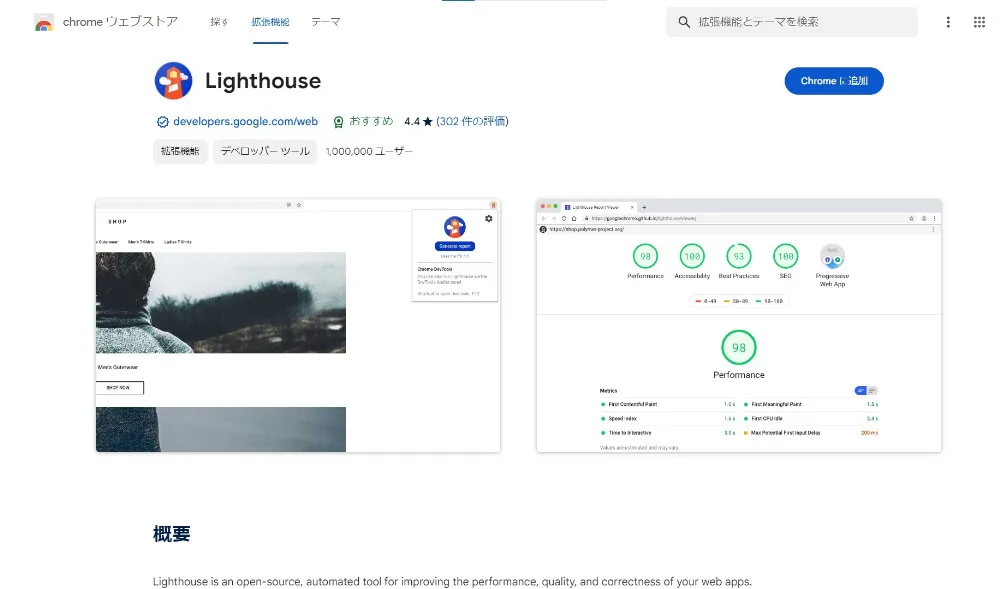
Task: Click the Lighthouse extension logo icon
Action: (173, 81)
